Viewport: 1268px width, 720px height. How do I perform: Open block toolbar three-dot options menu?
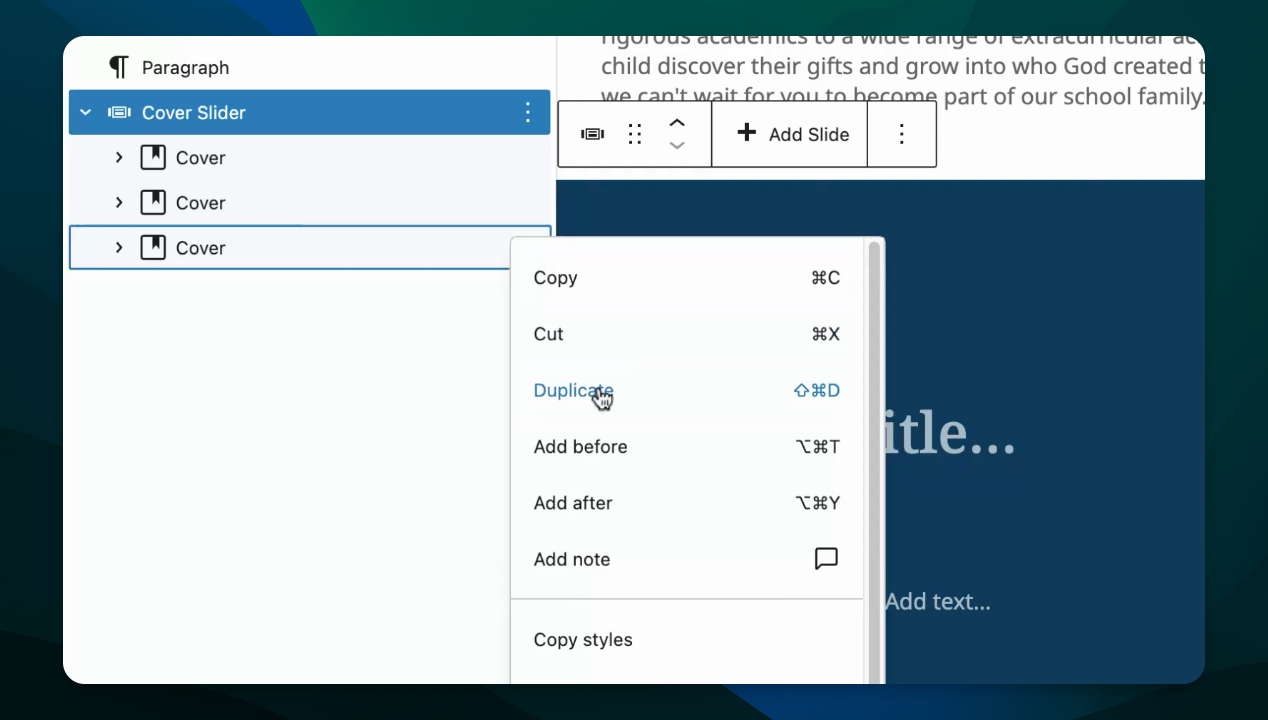[901, 134]
